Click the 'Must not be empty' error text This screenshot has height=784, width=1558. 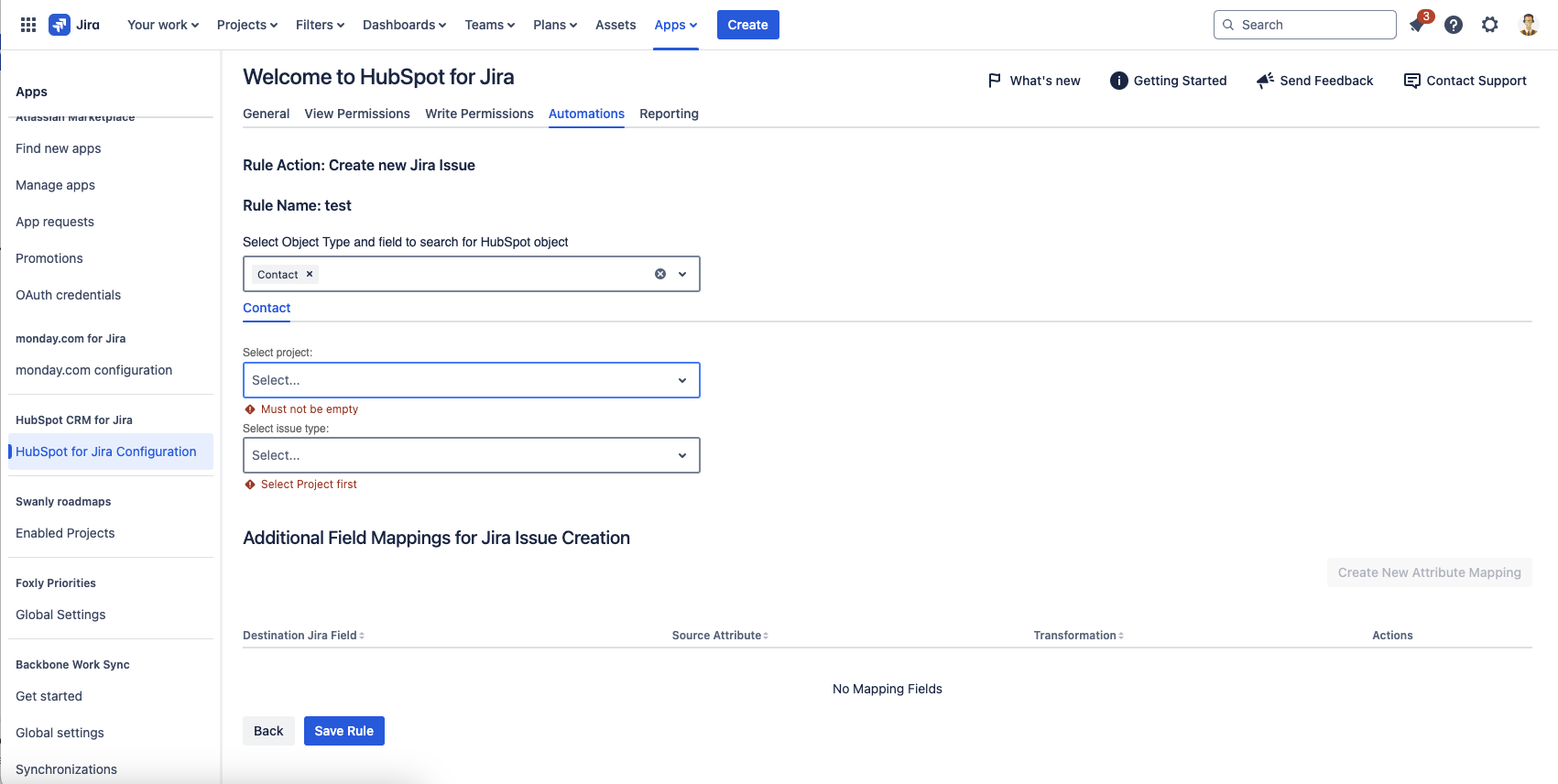[x=310, y=409]
